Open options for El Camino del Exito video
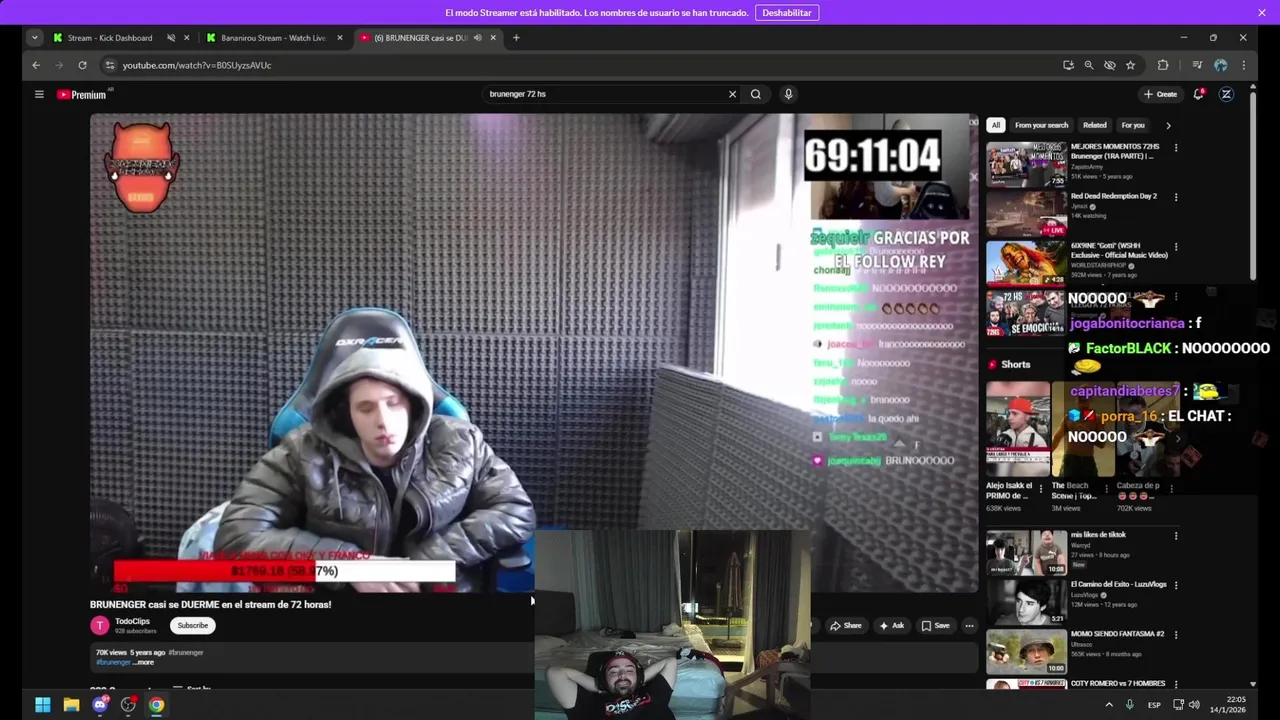The height and width of the screenshot is (720, 1280). pyautogui.click(x=1176, y=585)
